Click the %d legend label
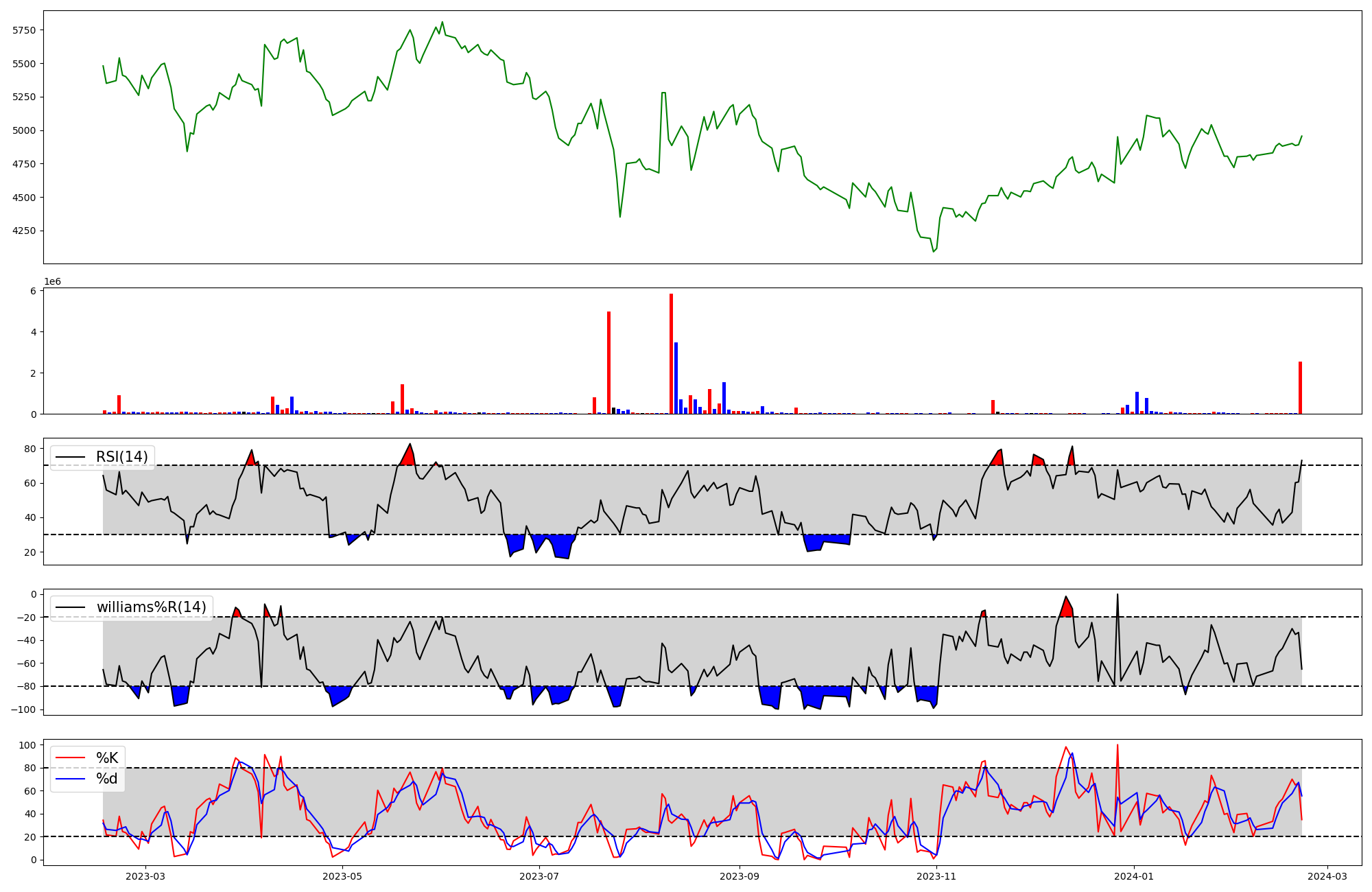Image resolution: width=1372 pixels, height=892 pixels. pos(107,779)
